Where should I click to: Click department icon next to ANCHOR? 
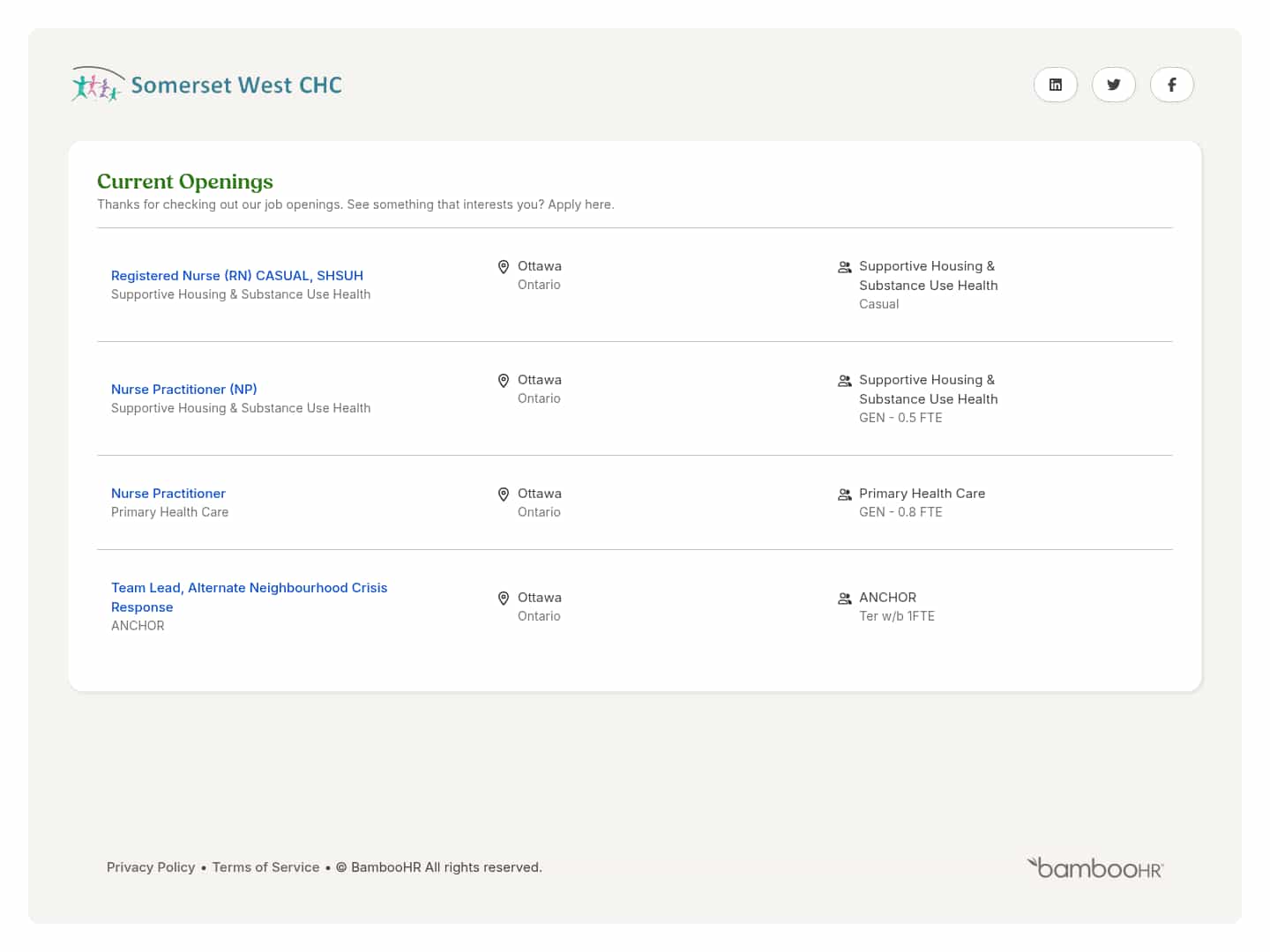click(844, 599)
